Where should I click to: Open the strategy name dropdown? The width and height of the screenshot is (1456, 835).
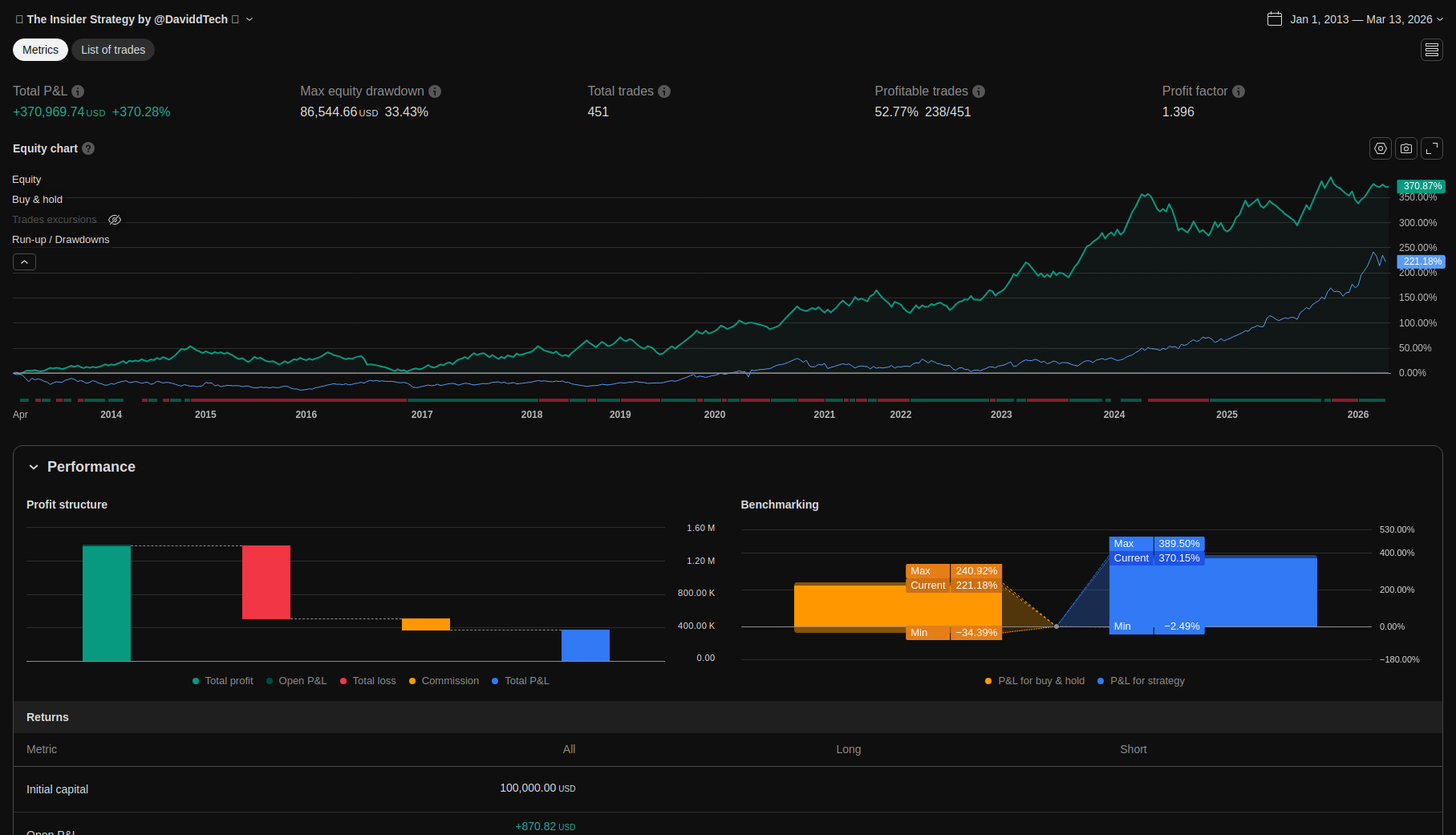(249, 19)
